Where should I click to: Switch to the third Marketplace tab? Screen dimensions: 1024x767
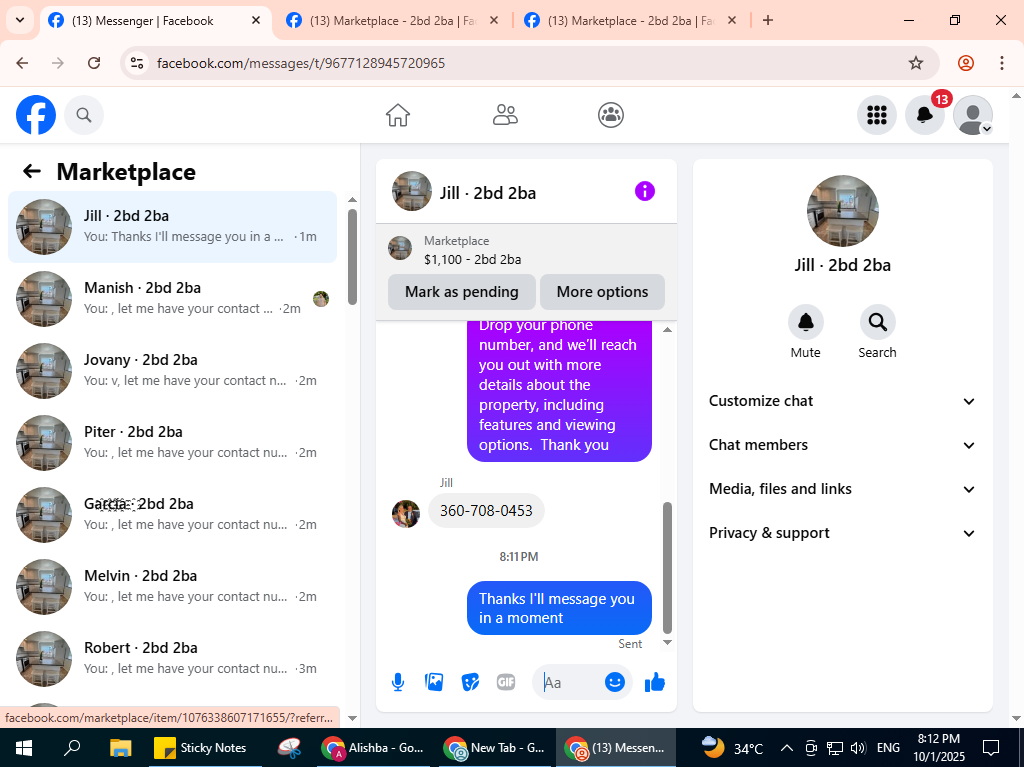631,21
